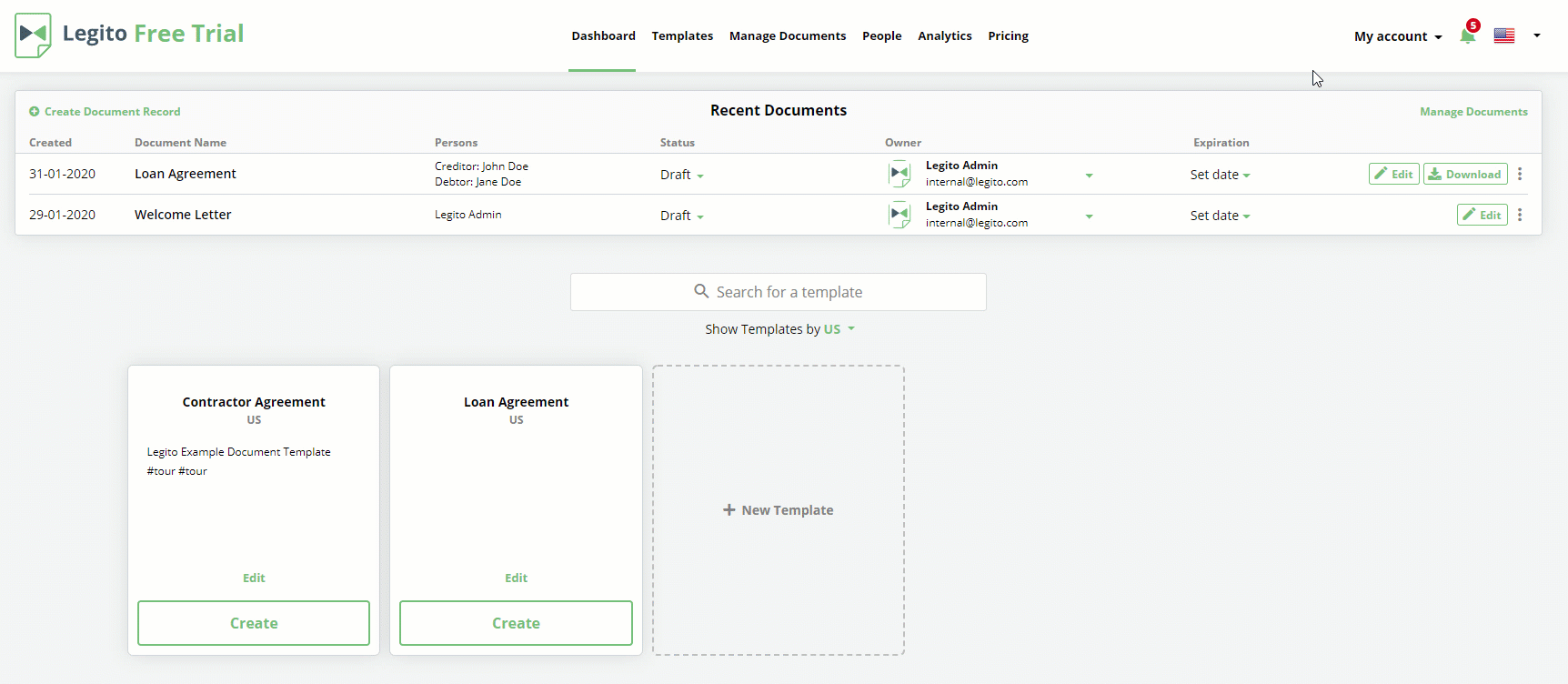Open the Analytics tab
Screen dimensions: 1568x684
[944, 36]
